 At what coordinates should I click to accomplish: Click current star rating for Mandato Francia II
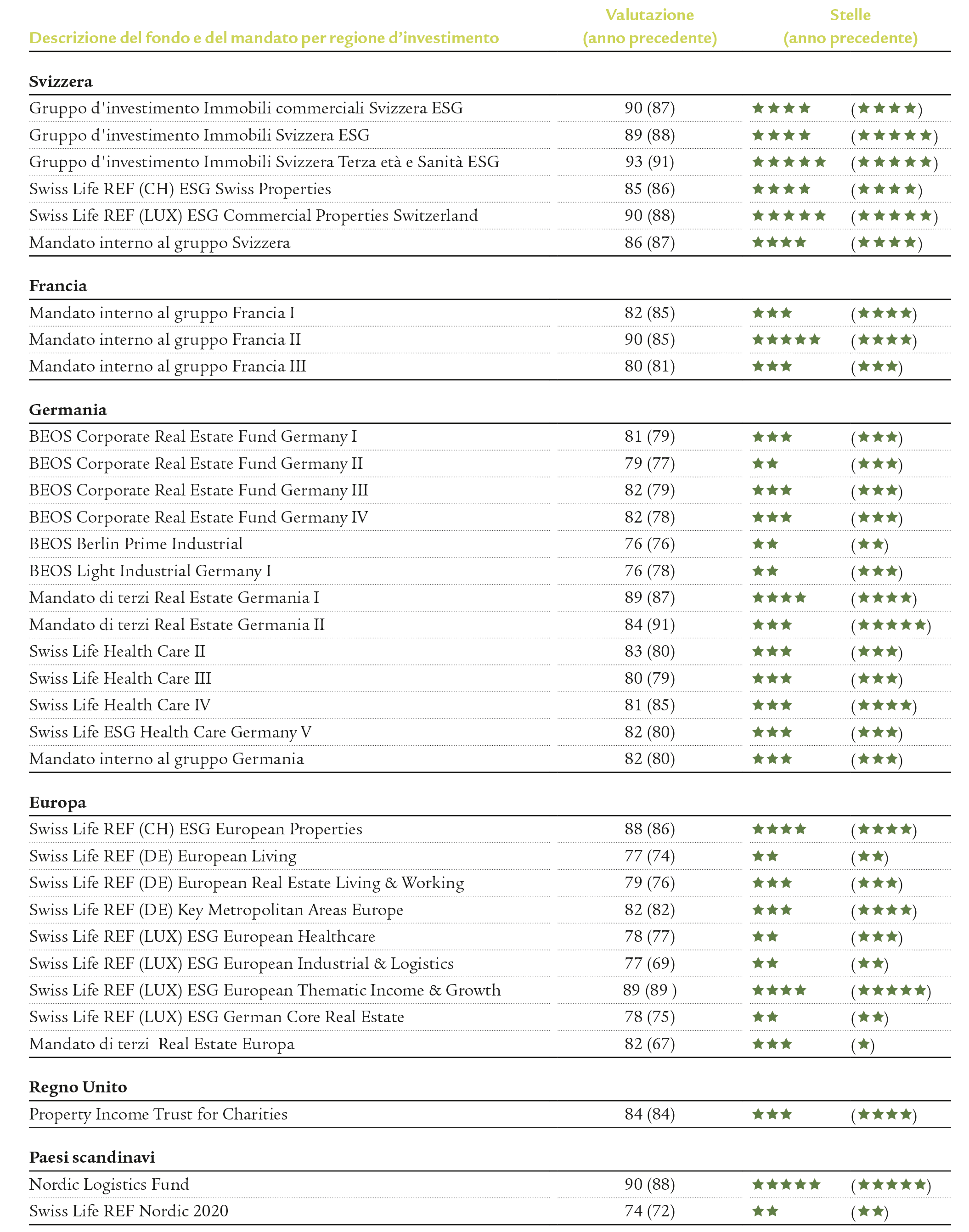click(x=786, y=340)
